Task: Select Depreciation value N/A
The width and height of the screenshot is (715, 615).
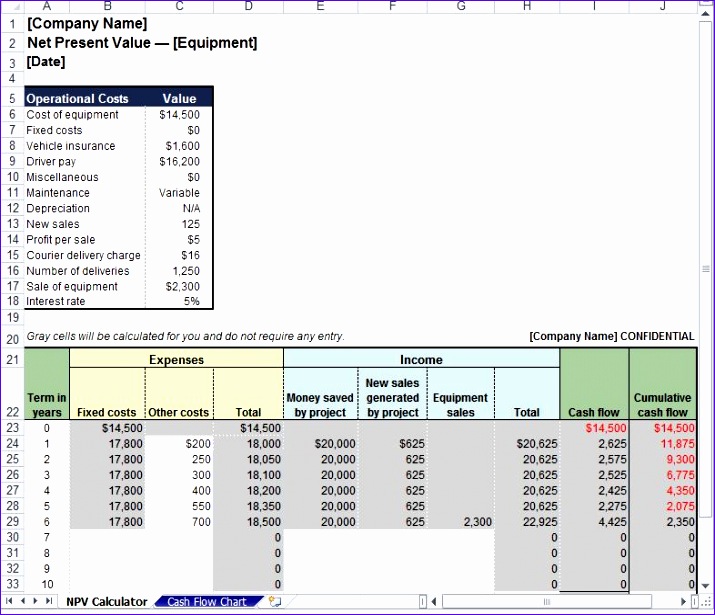Action: tap(179, 208)
